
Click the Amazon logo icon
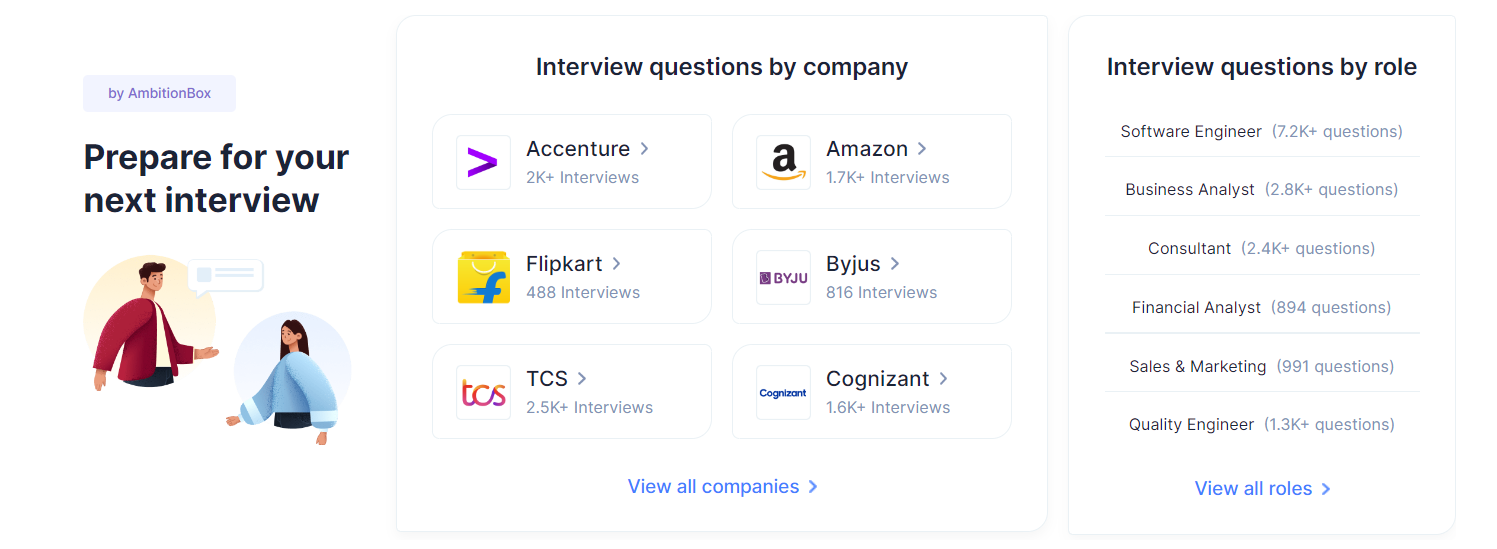(783, 162)
